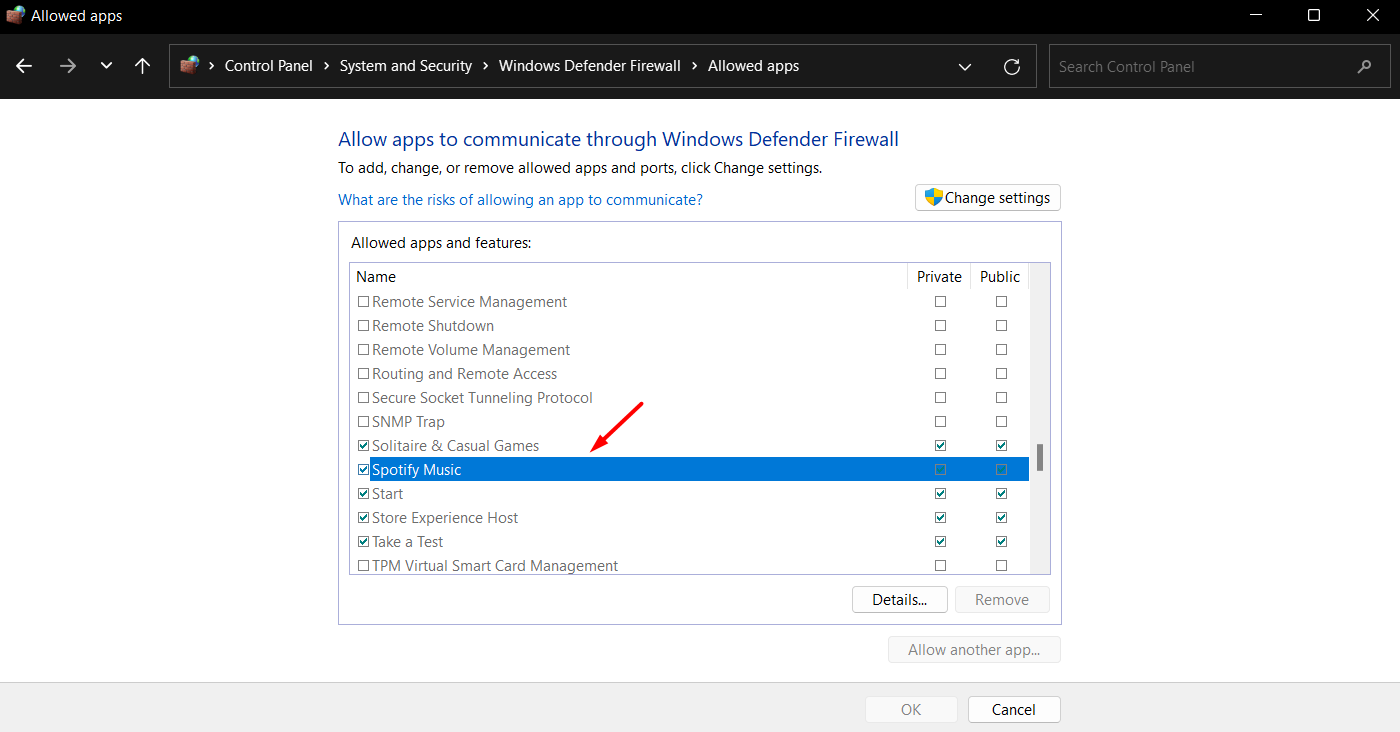1400x732 pixels.
Task: Click the Remove button
Action: [1002, 600]
